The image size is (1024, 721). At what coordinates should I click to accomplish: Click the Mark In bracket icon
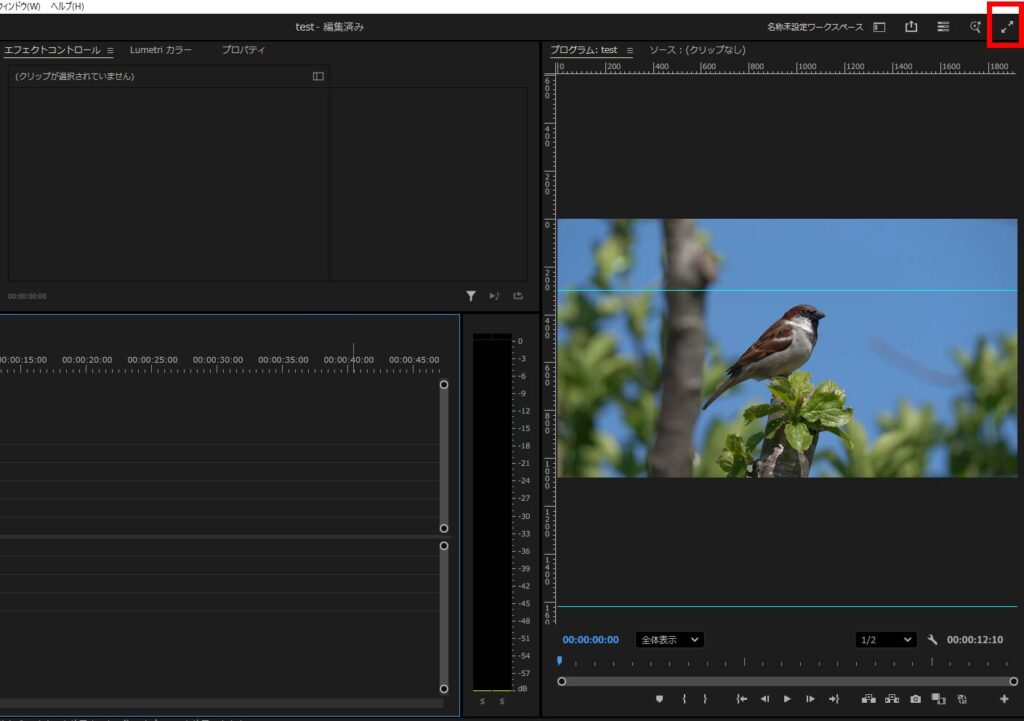684,699
